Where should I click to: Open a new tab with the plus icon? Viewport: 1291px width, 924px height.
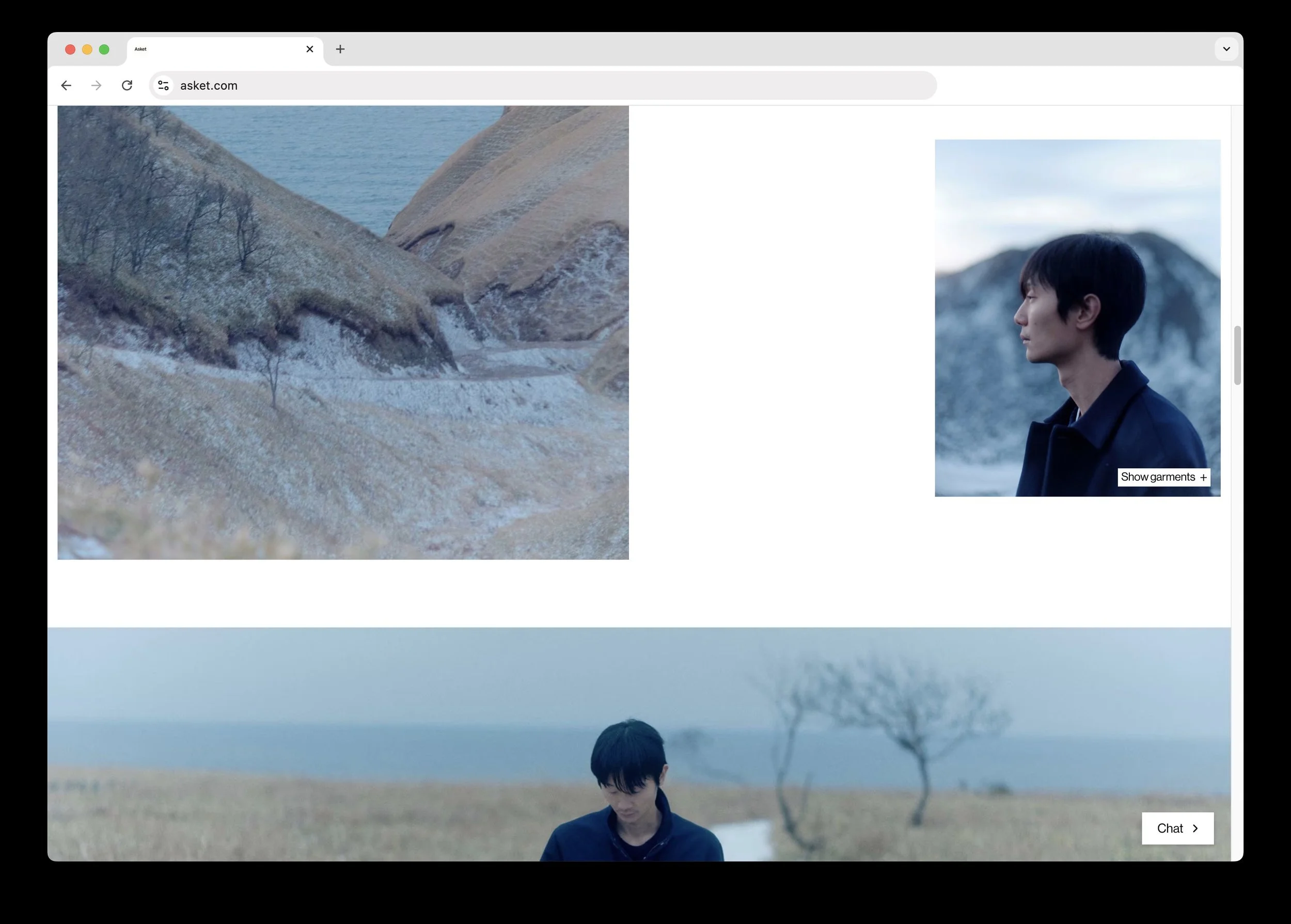click(x=340, y=49)
